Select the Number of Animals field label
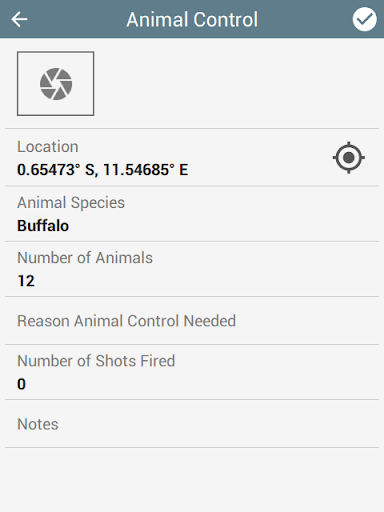Viewport: 384px width, 512px height. coord(85,258)
